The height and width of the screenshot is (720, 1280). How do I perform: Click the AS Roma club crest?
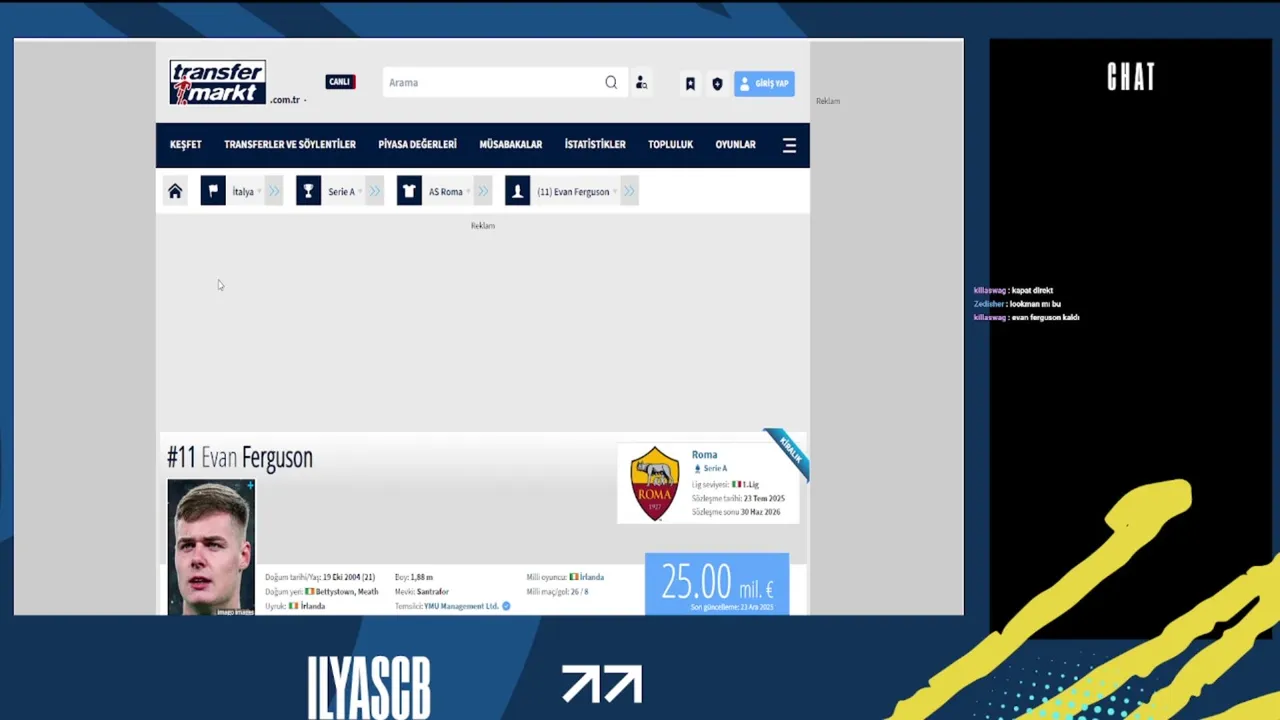[655, 484]
